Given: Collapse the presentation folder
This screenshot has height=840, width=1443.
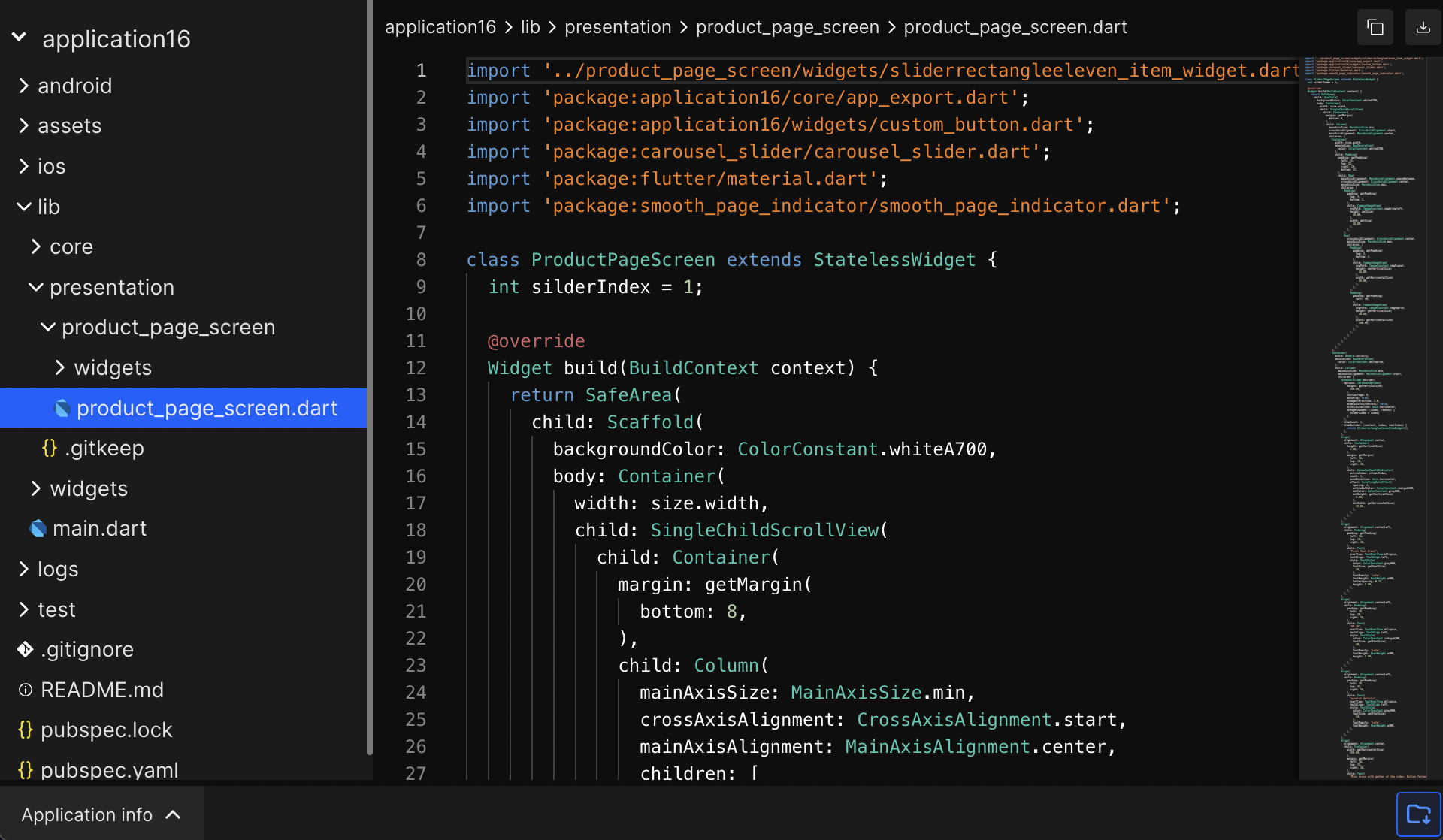Looking at the screenshot, I should (x=36, y=287).
